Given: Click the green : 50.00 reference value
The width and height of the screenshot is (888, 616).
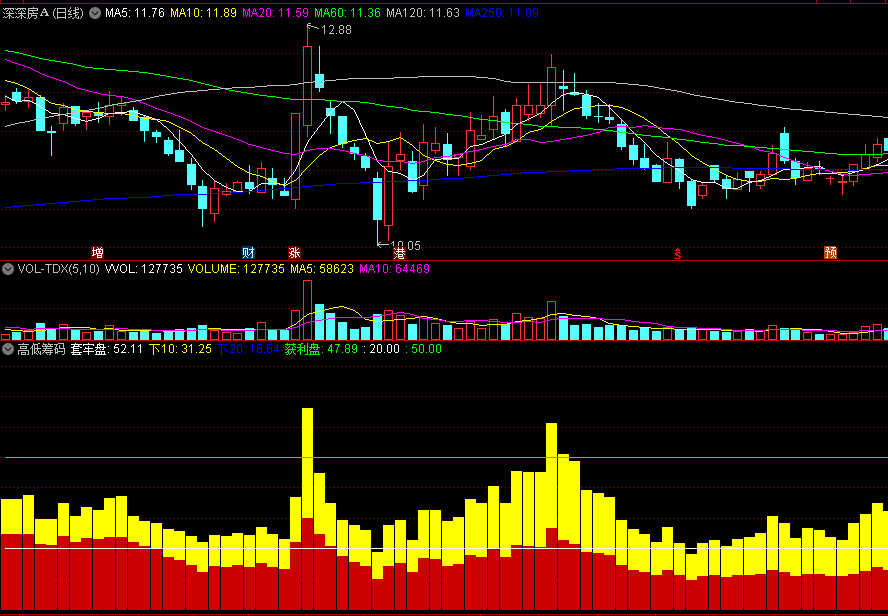Looking at the screenshot, I should tap(424, 349).
